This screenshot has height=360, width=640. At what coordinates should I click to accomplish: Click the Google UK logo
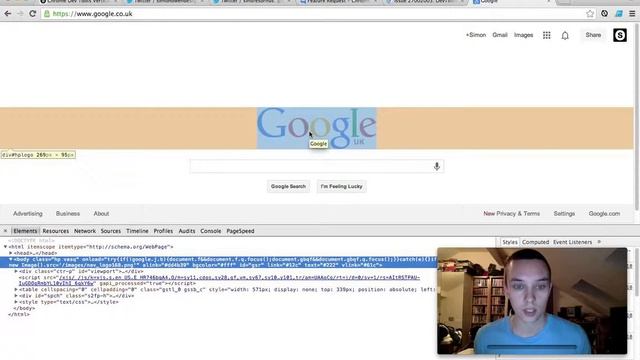[x=316, y=128]
